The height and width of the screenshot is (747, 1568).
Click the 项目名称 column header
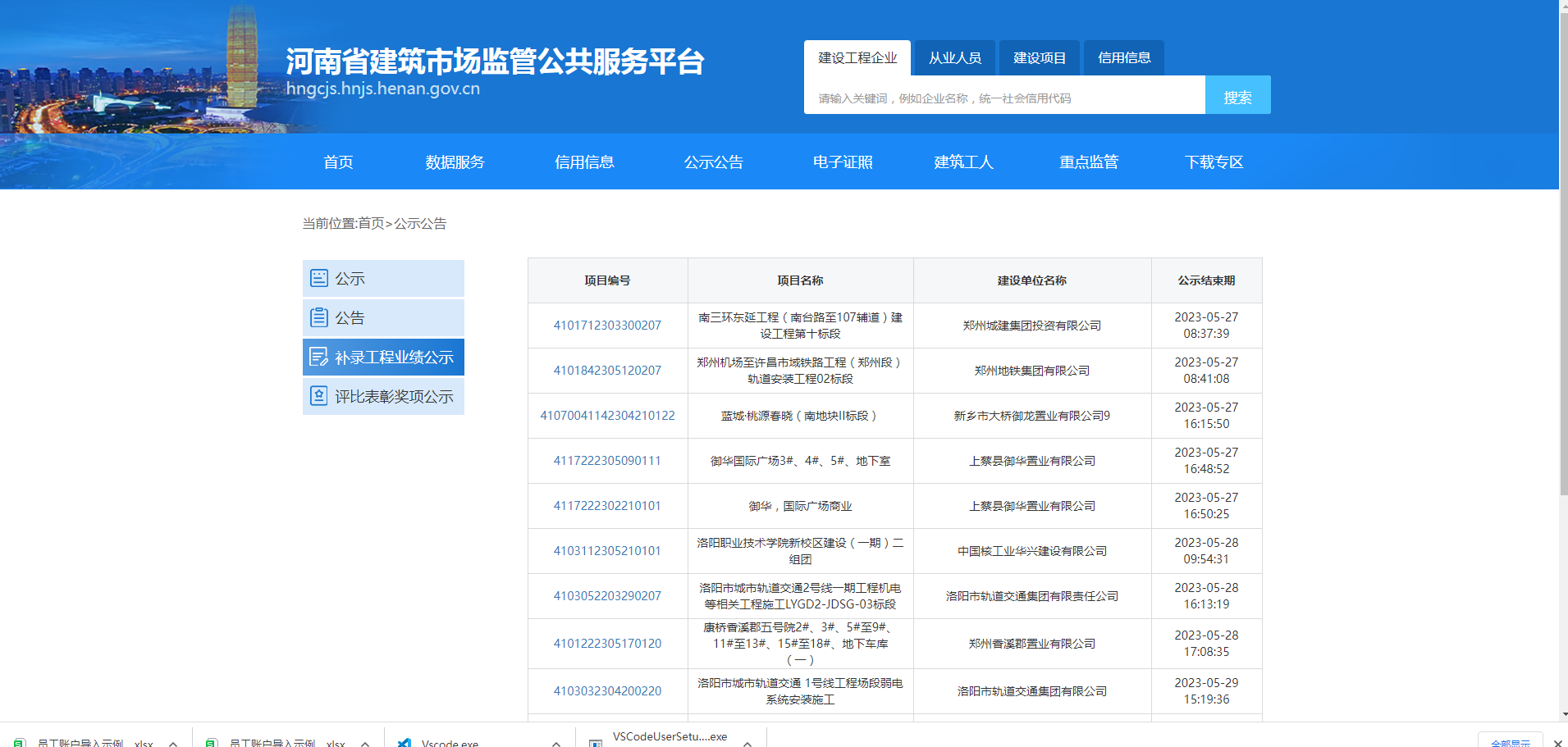click(800, 280)
